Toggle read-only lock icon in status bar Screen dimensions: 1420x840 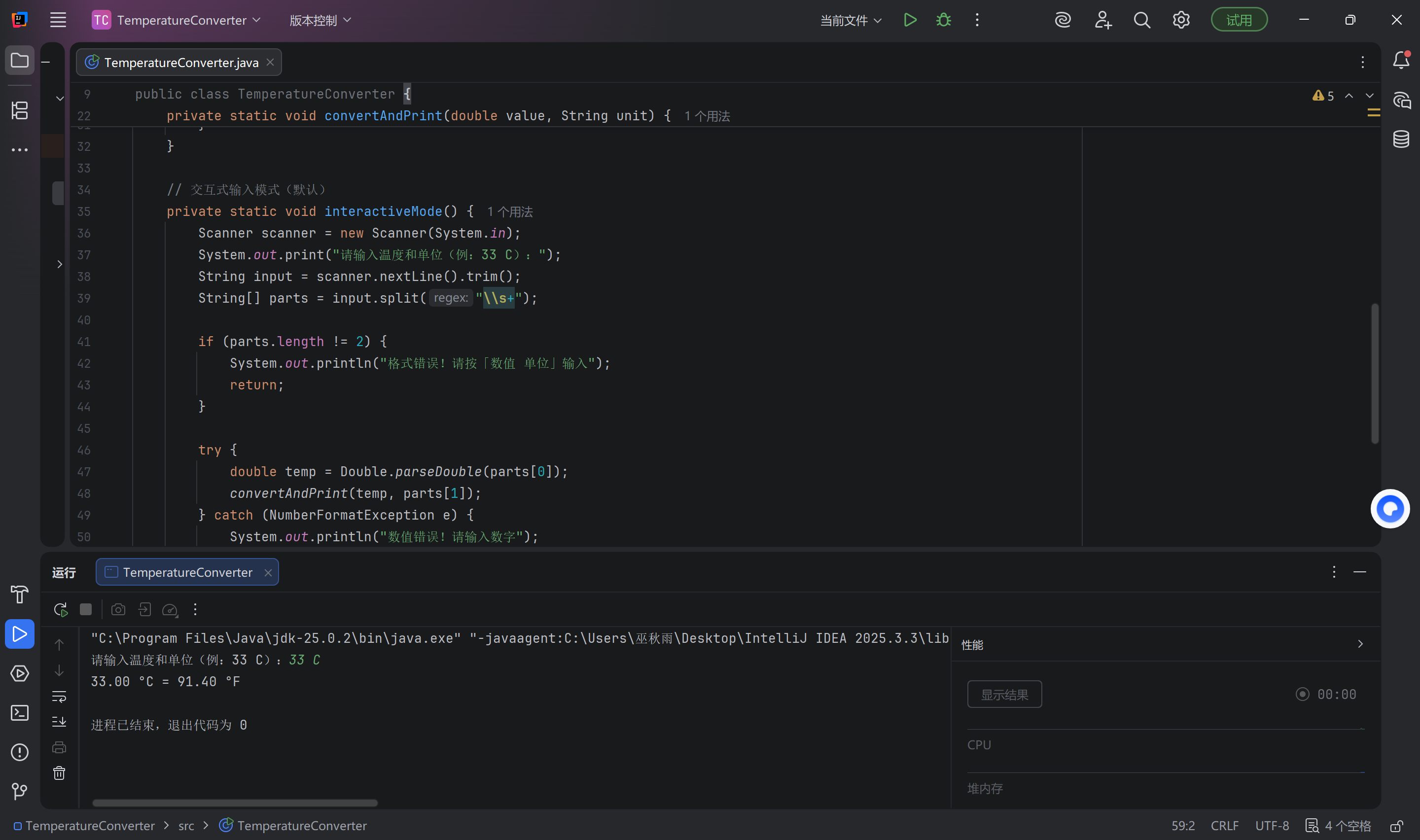(1396, 826)
